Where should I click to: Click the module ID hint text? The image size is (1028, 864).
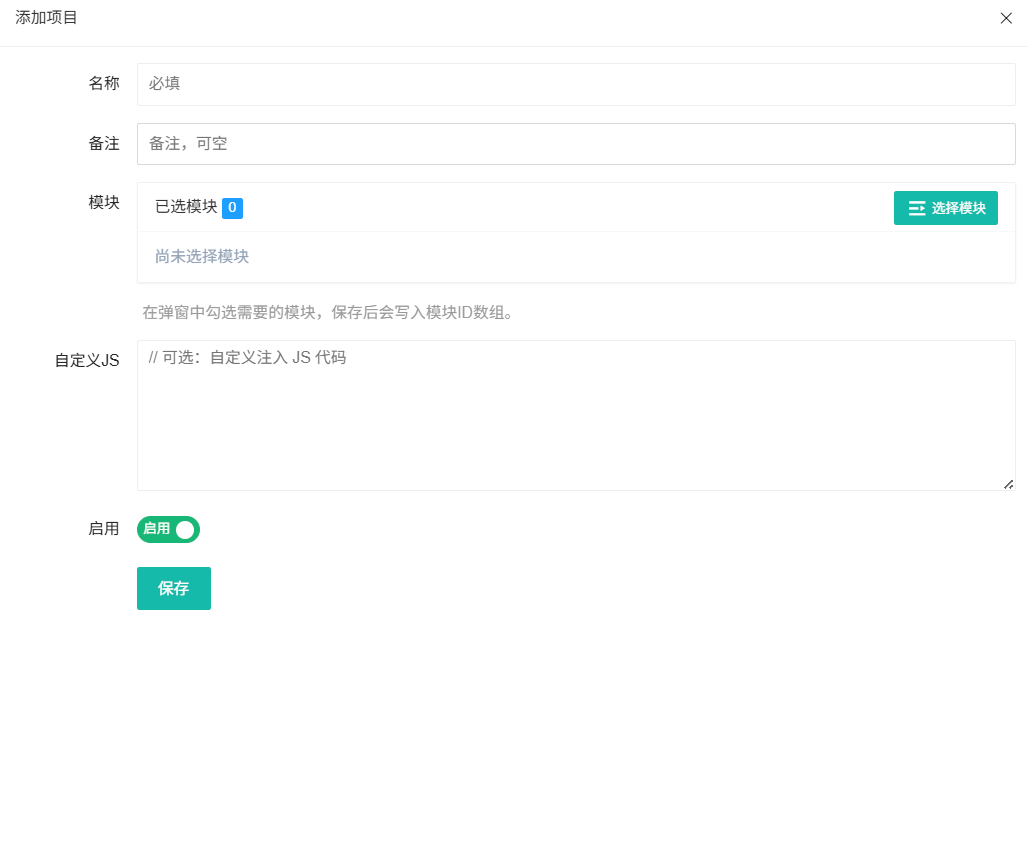click(x=328, y=313)
